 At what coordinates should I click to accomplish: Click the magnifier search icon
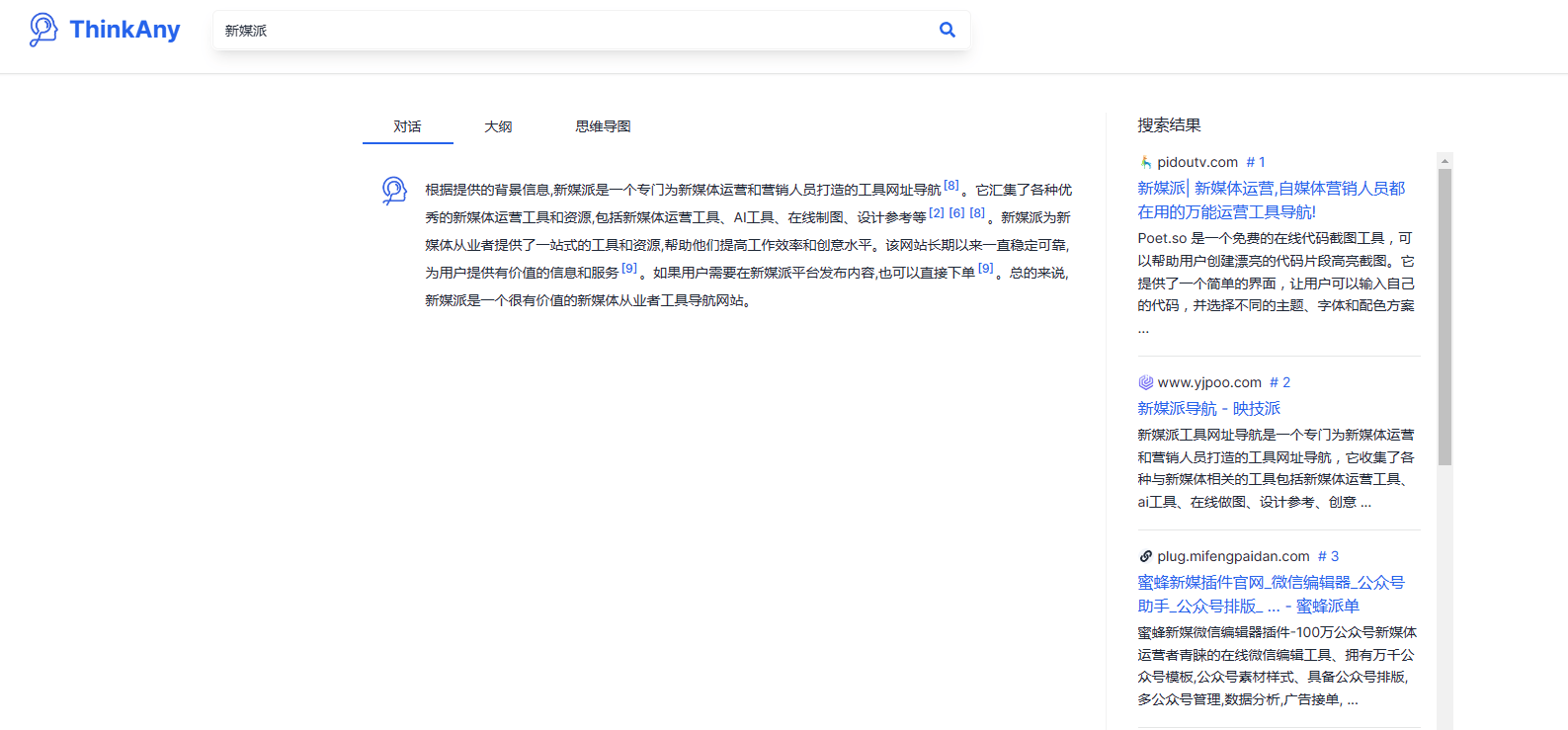(947, 30)
